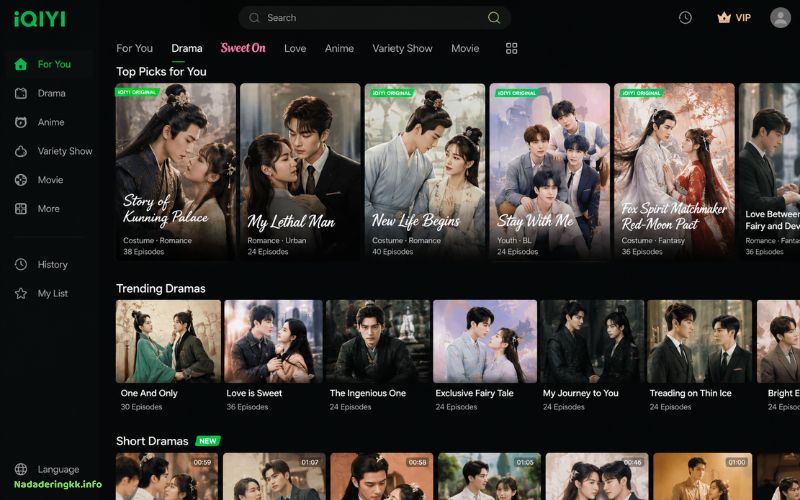The image size is (800, 500).
Task: Open Love is Sweet thumbnail
Action: [x=273, y=341]
